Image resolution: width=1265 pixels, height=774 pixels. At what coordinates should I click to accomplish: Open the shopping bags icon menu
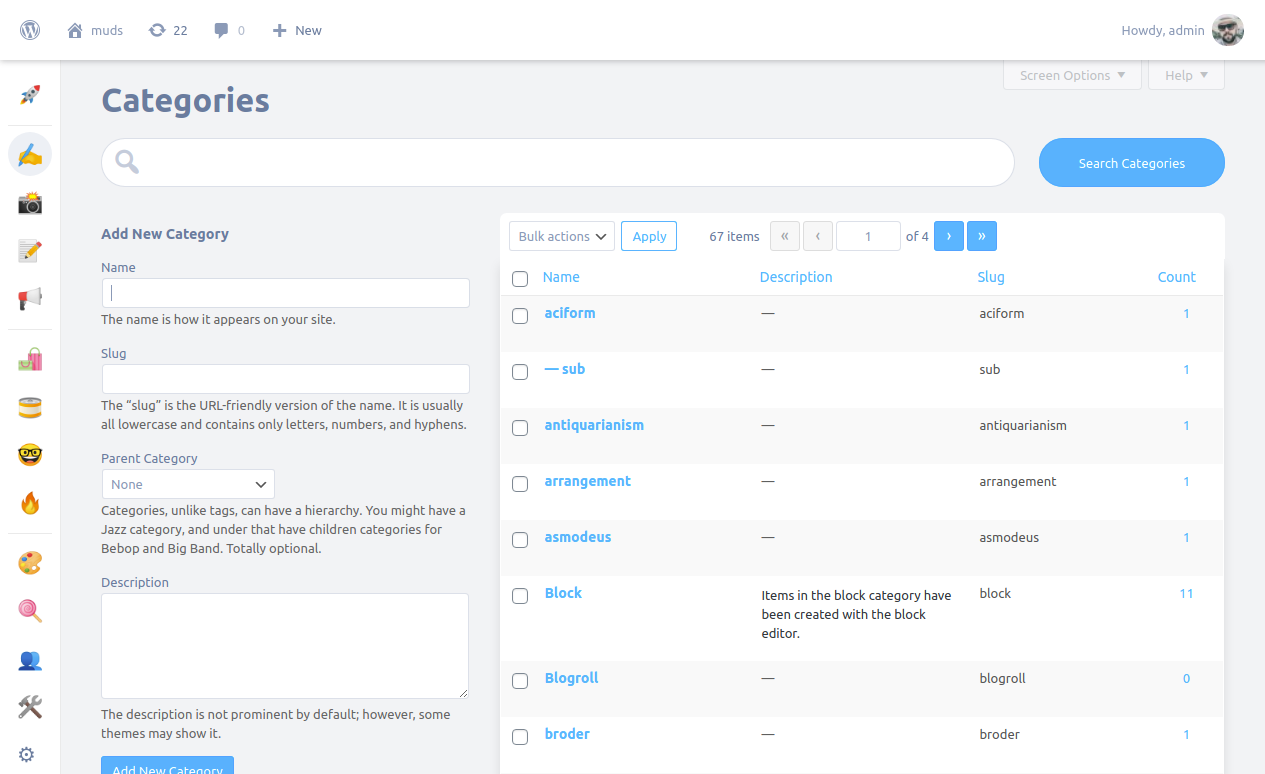pos(30,360)
